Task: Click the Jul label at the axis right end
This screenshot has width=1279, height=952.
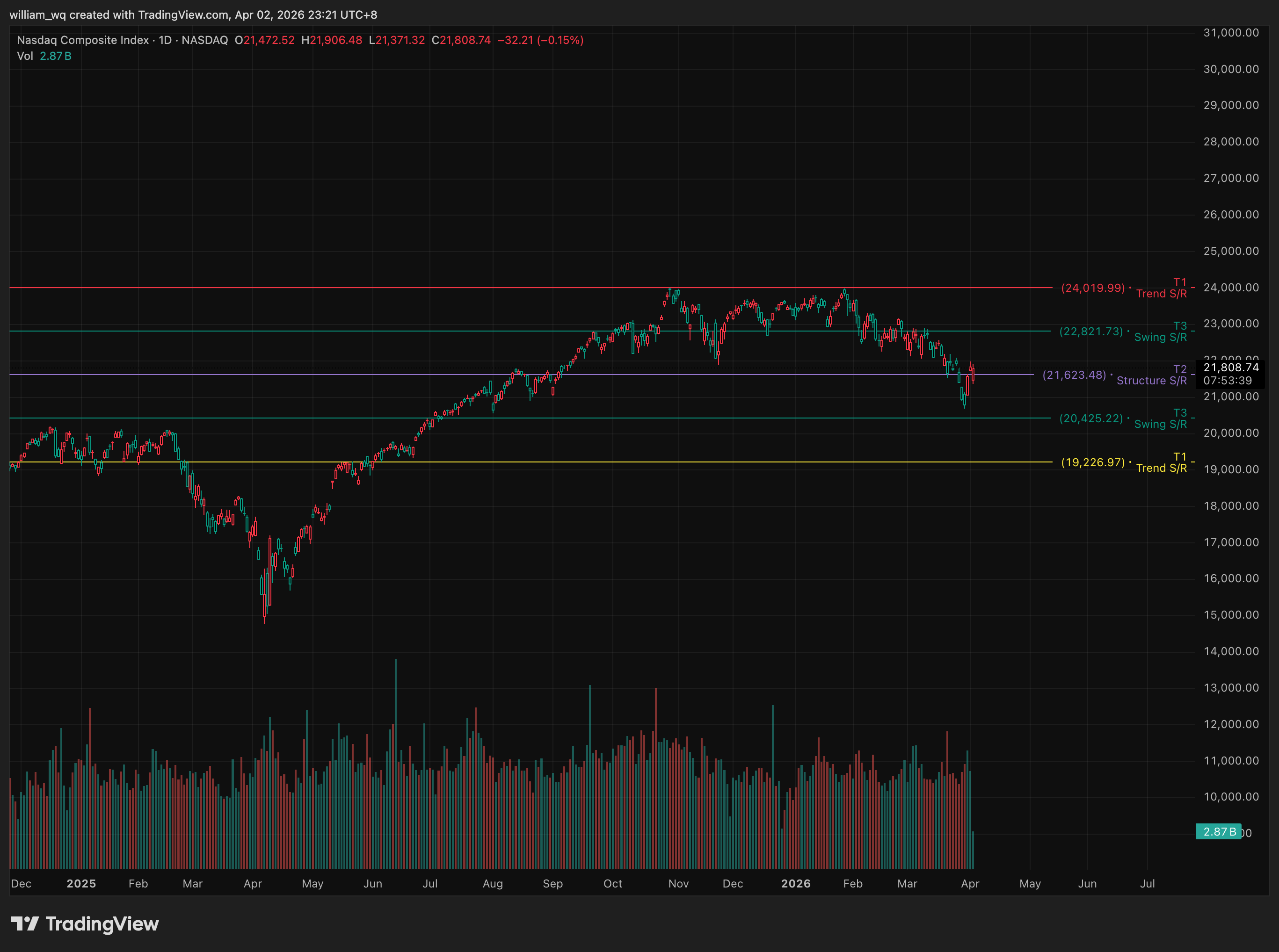Action: [x=1148, y=883]
